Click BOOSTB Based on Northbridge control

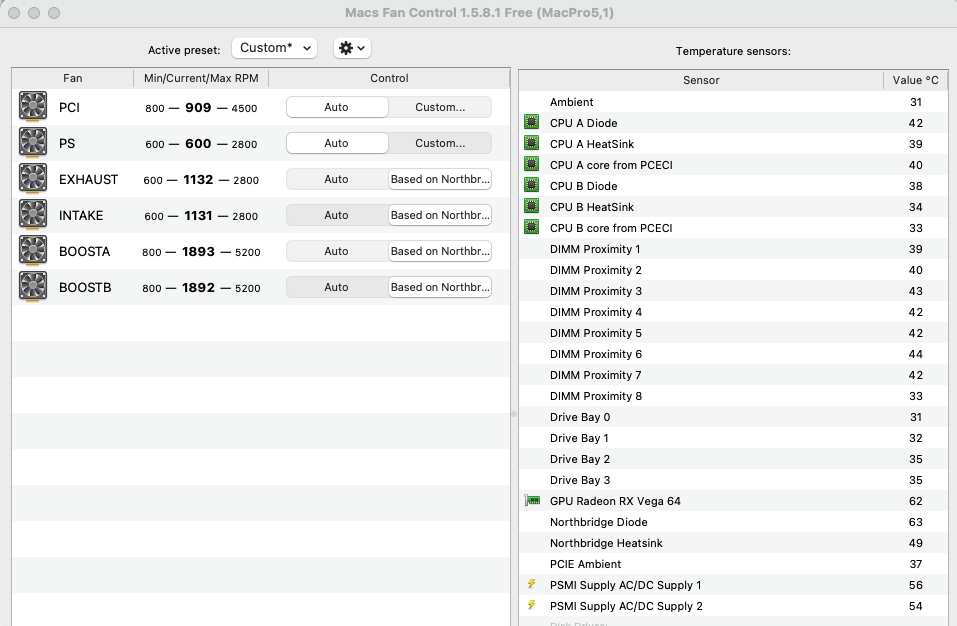click(x=440, y=287)
